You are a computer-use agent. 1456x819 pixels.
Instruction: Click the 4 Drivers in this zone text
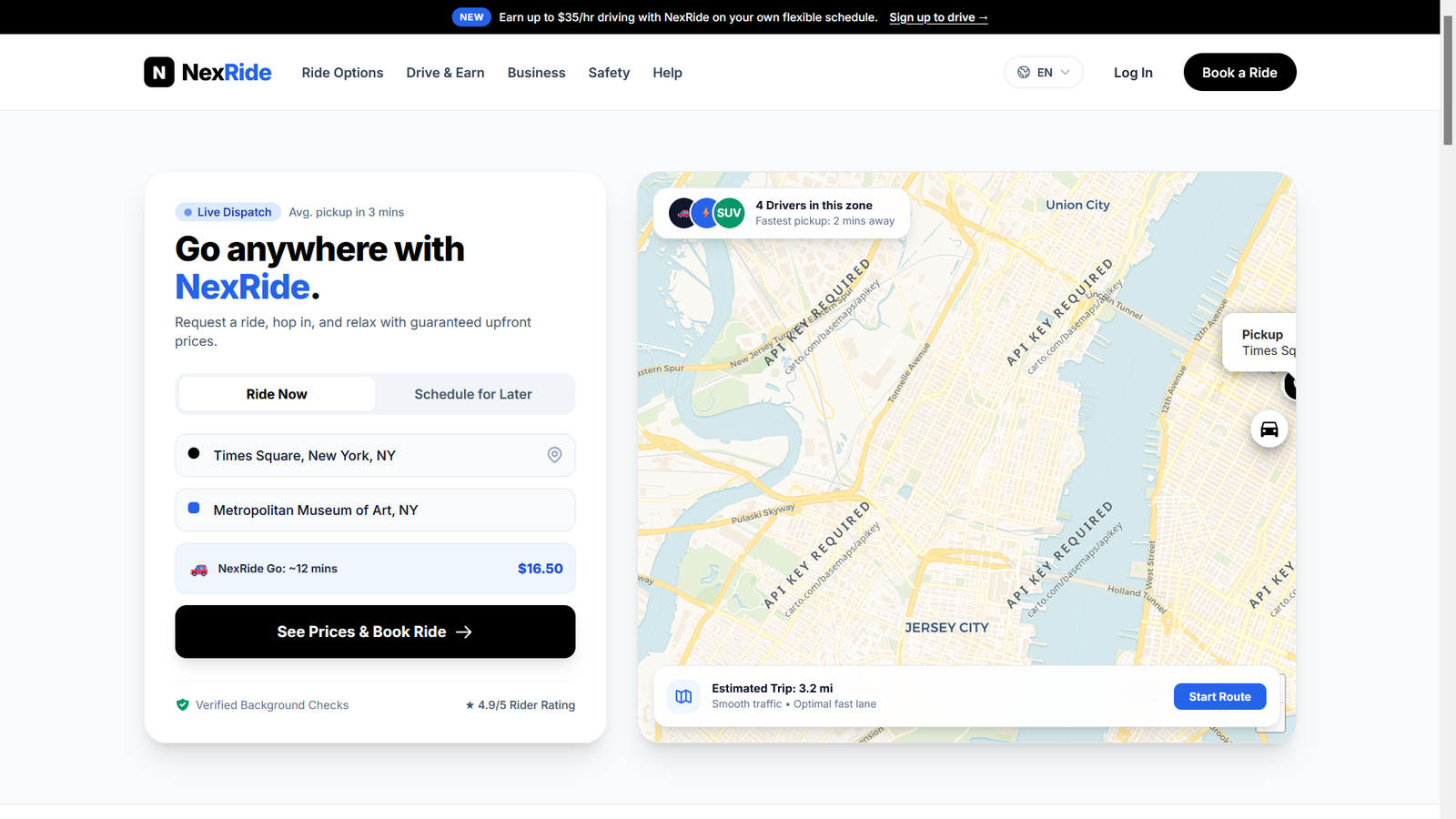click(x=814, y=206)
